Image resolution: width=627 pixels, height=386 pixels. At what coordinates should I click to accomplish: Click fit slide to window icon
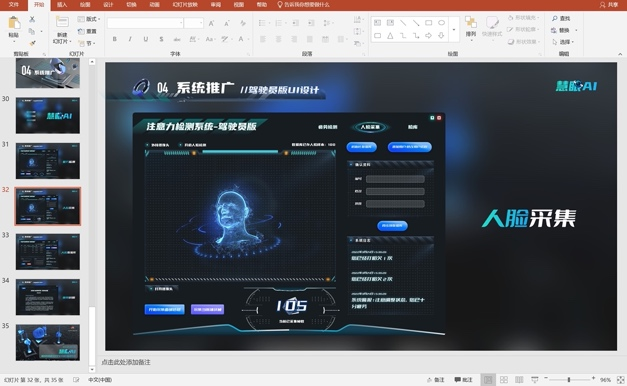click(621, 380)
